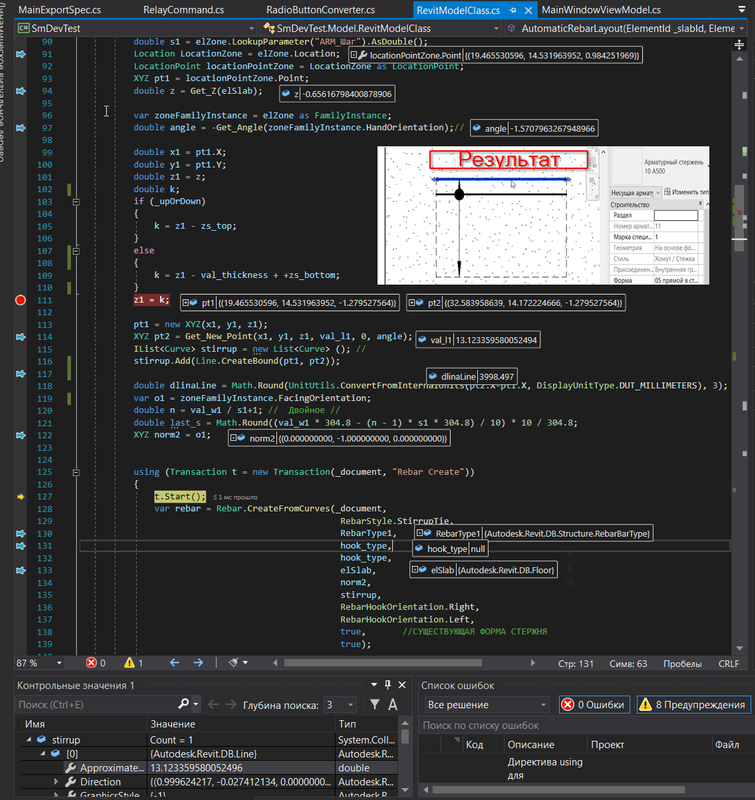Toggle the bookmark on line 97

[x=21, y=128]
